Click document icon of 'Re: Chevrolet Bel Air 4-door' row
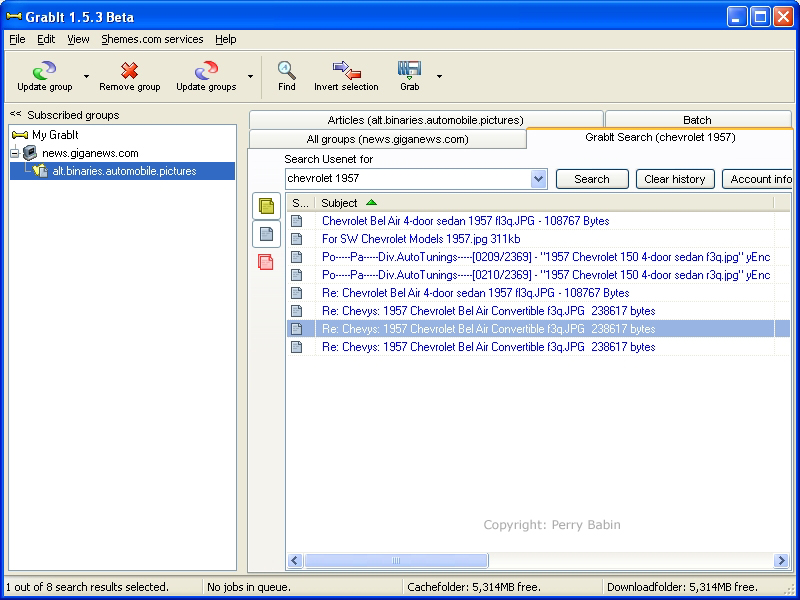The width and height of the screenshot is (800, 600). (x=296, y=293)
